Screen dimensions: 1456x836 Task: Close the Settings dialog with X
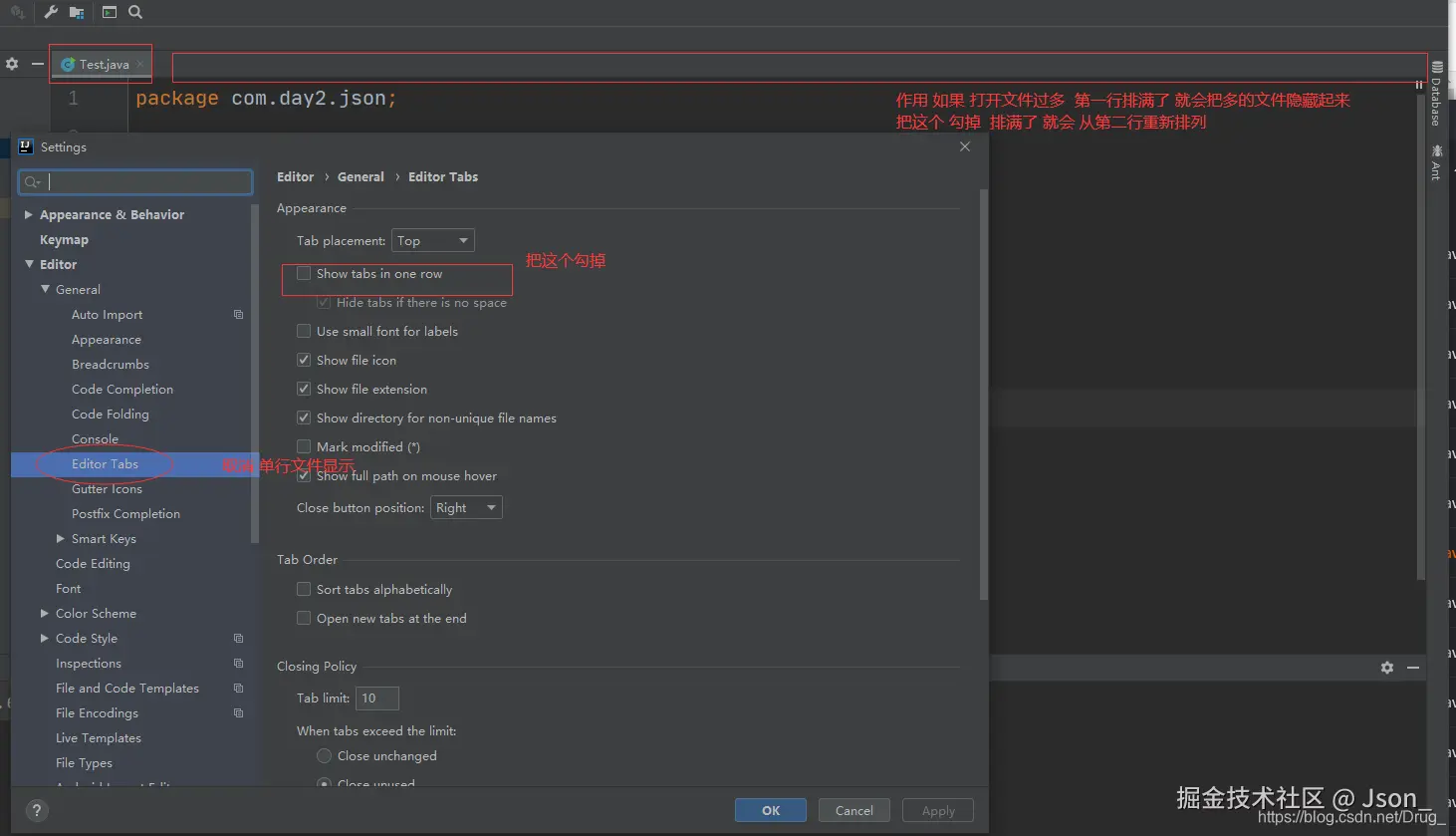click(964, 146)
